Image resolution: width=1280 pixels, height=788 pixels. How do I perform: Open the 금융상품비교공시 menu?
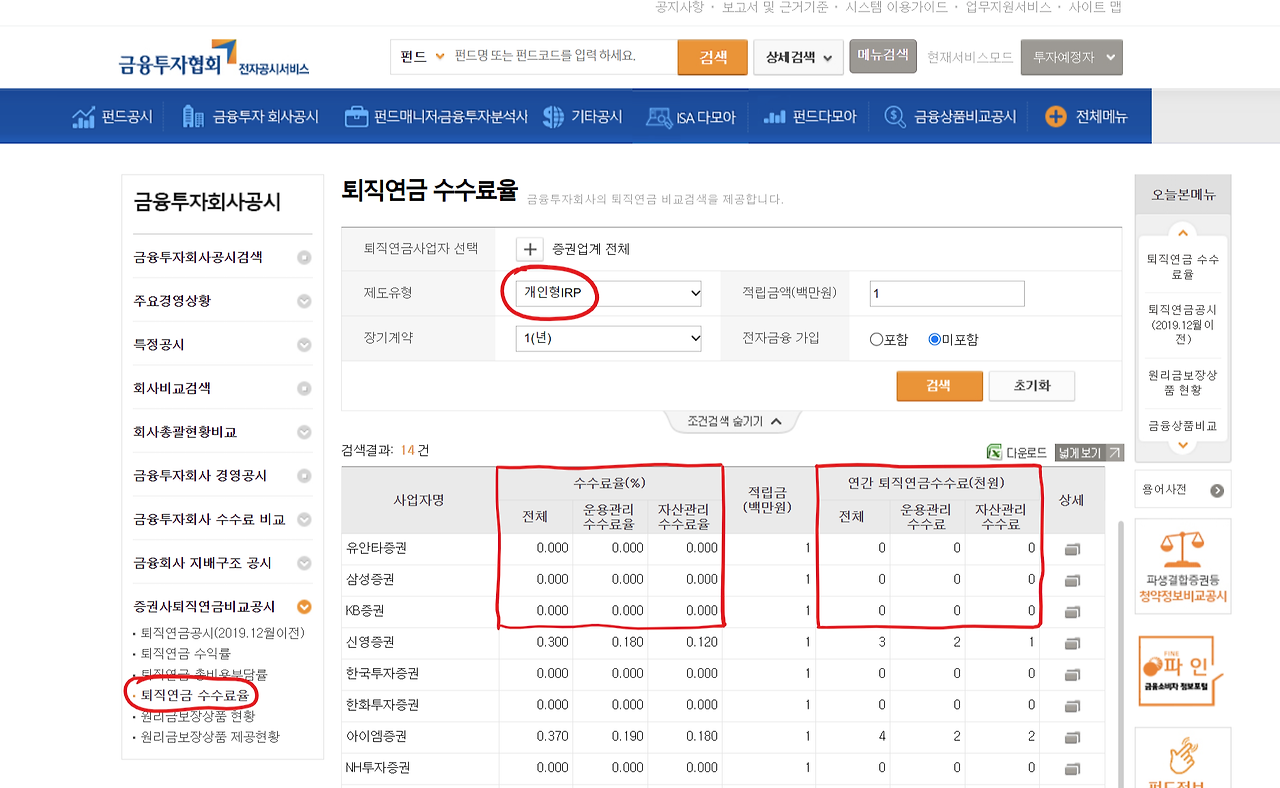950,117
